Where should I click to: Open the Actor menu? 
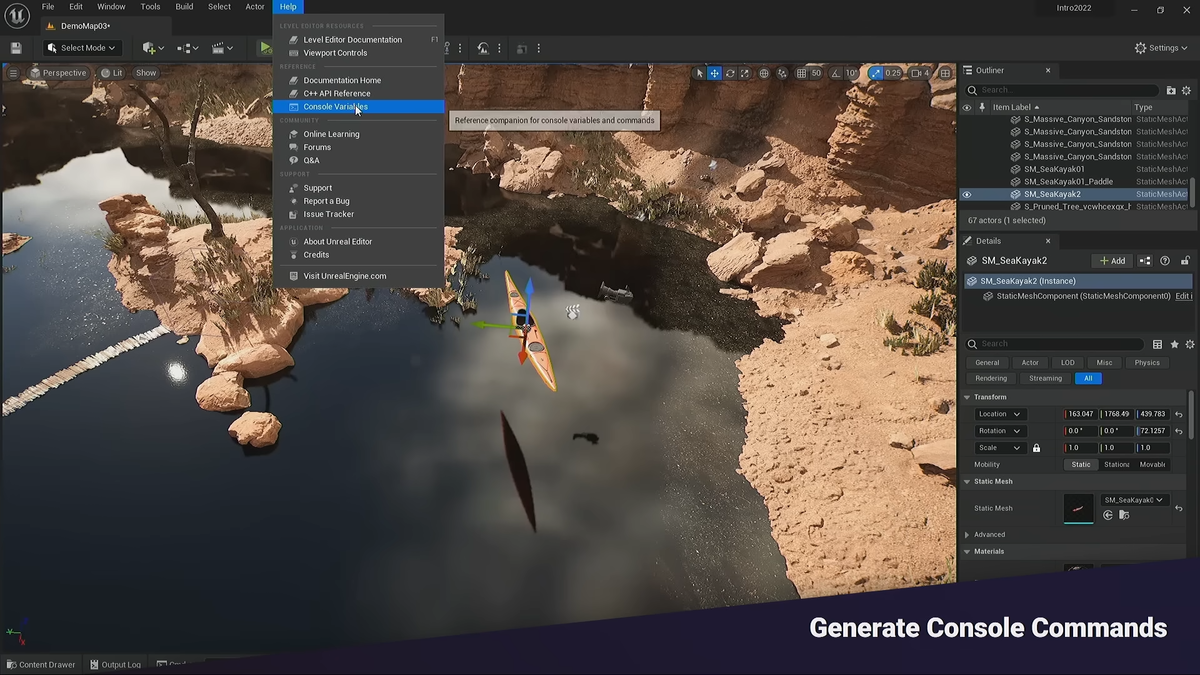(x=255, y=7)
